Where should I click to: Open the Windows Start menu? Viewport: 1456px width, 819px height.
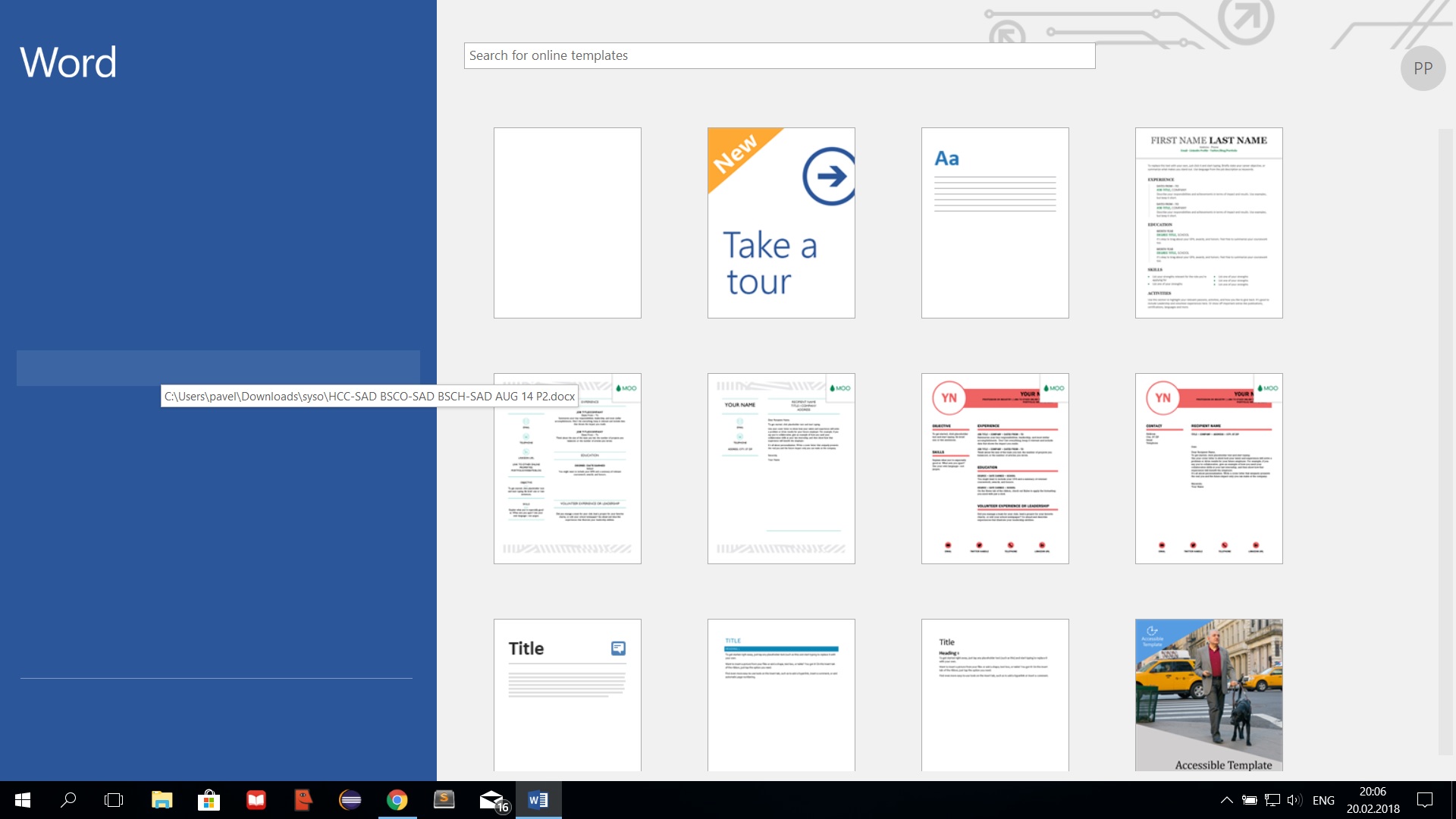pyautogui.click(x=23, y=800)
